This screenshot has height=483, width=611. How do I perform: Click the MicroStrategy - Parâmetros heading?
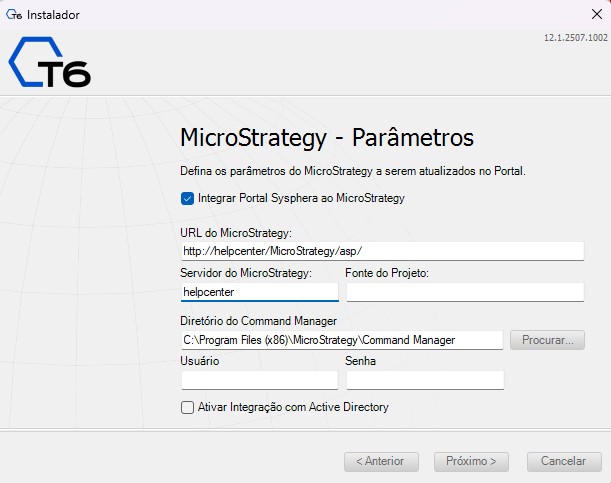pos(327,138)
